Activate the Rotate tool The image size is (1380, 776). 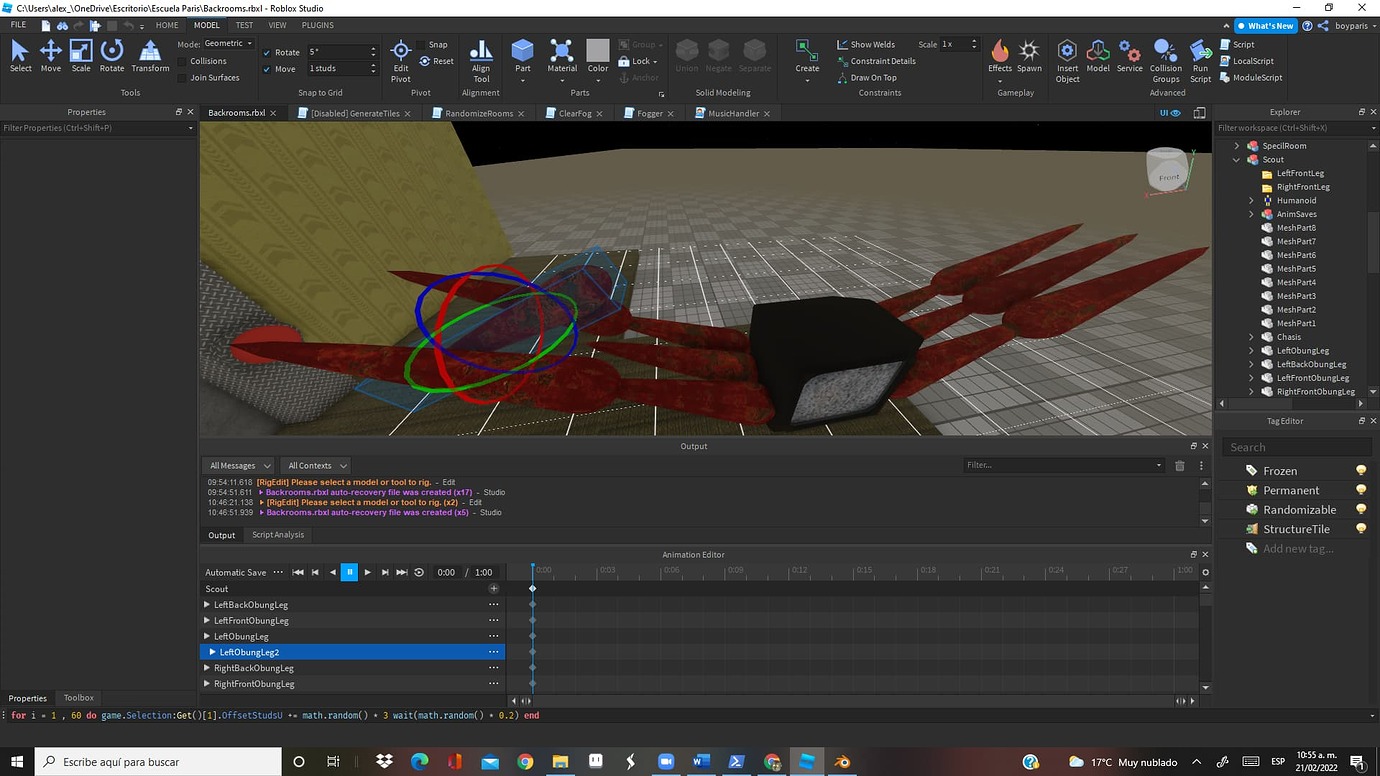click(111, 55)
